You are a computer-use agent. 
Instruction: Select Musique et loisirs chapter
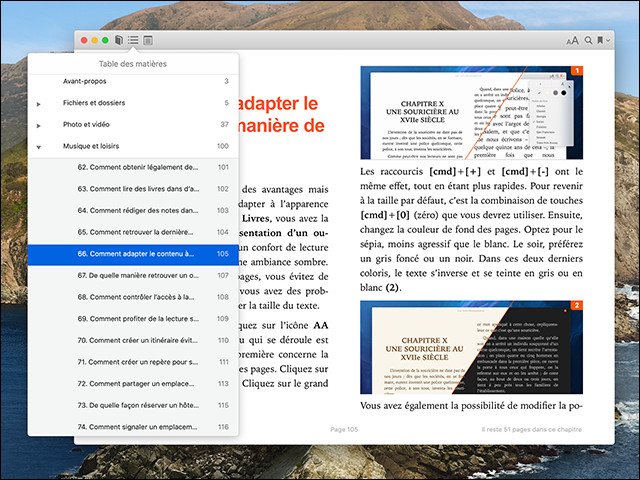(x=133, y=146)
